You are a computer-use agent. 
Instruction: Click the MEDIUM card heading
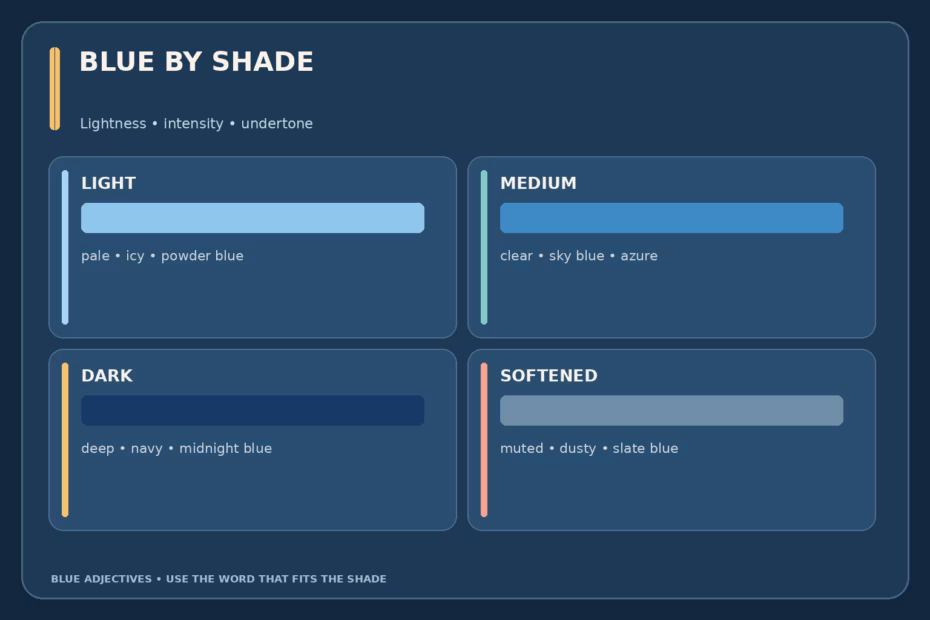click(x=538, y=183)
